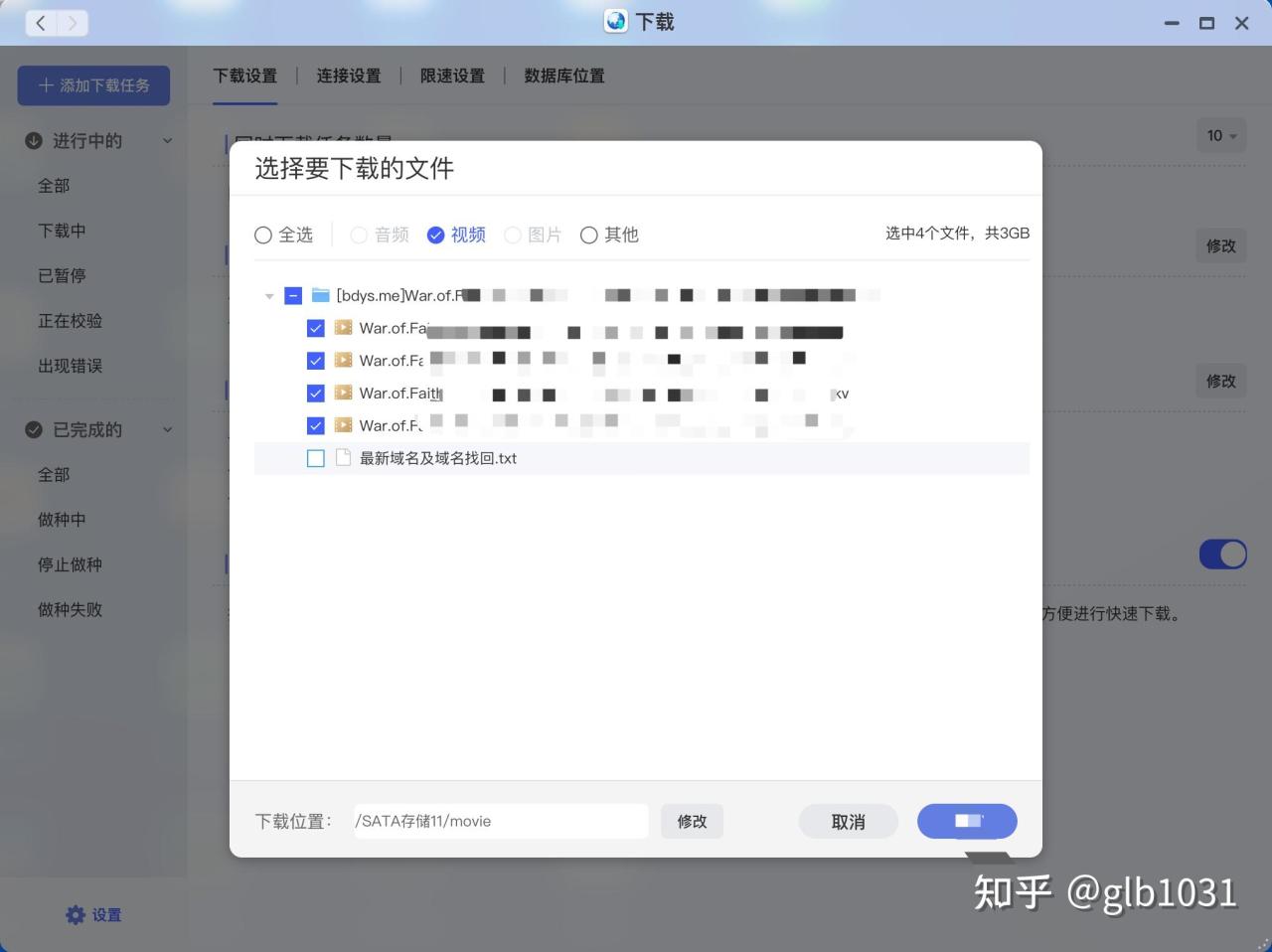The width and height of the screenshot is (1272, 952).
Task: Click 修改 beside the download location path
Action: coord(692,821)
